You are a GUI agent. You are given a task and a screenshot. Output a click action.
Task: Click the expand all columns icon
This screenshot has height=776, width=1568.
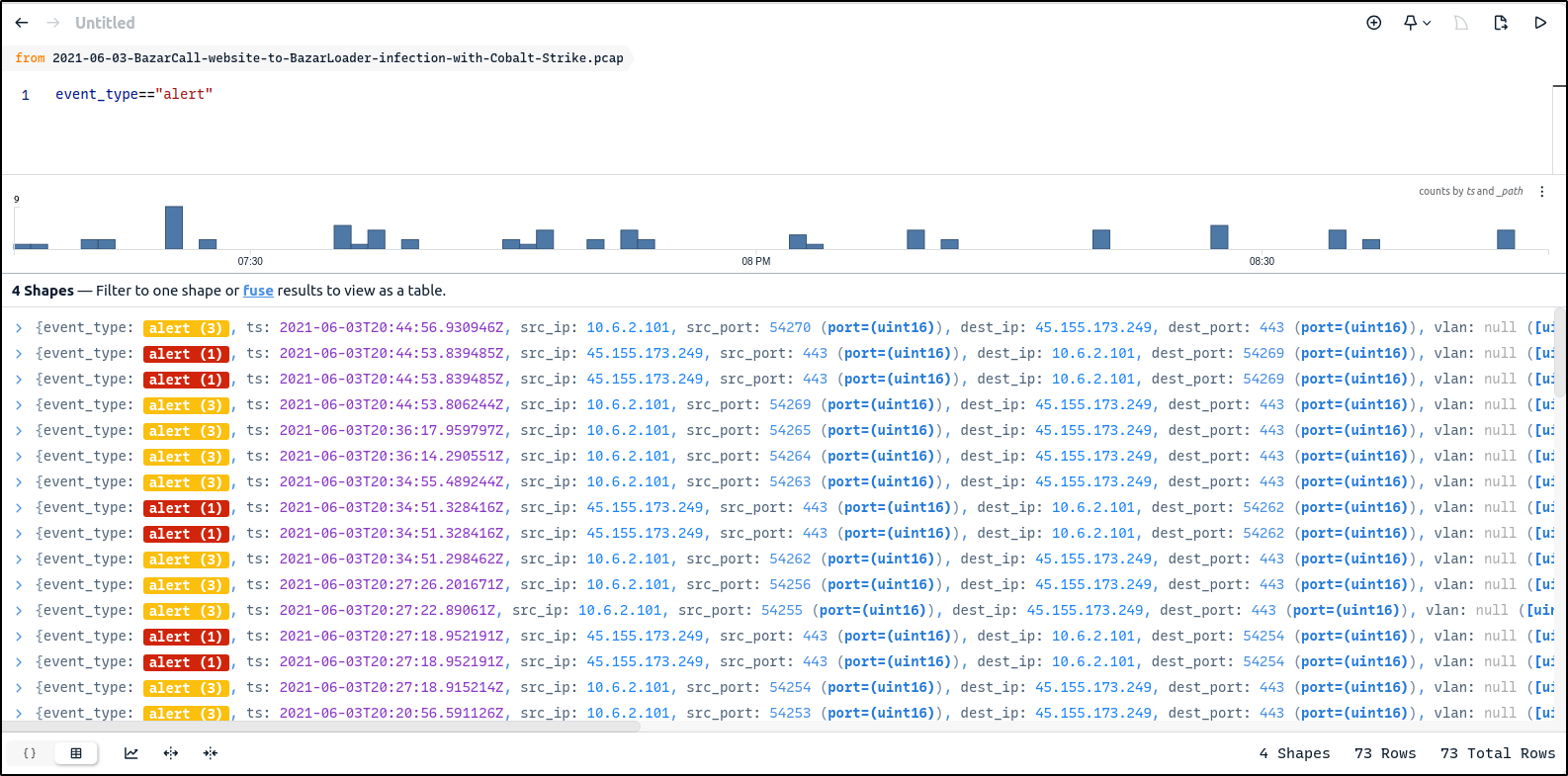click(x=171, y=753)
